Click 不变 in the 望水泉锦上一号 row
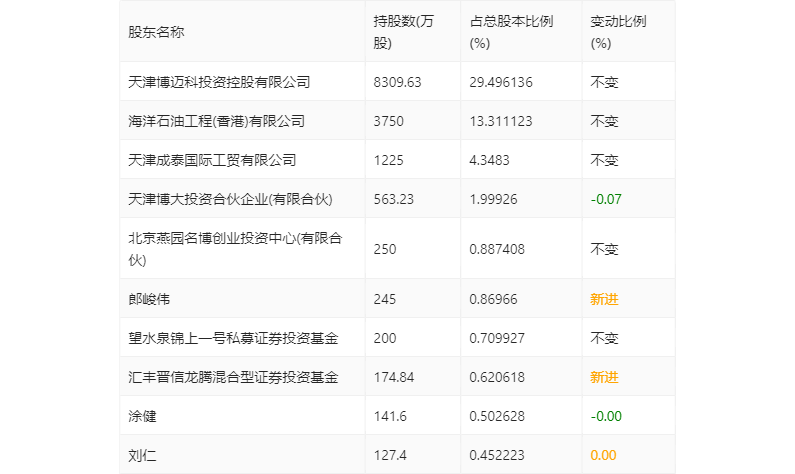 pos(604,338)
